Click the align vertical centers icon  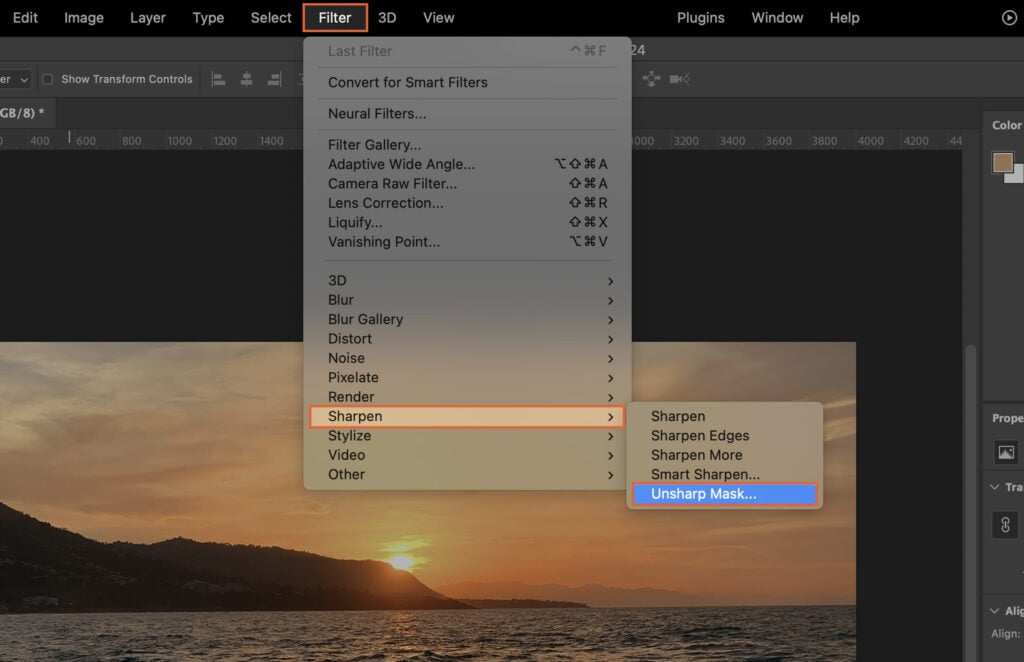(x=247, y=78)
